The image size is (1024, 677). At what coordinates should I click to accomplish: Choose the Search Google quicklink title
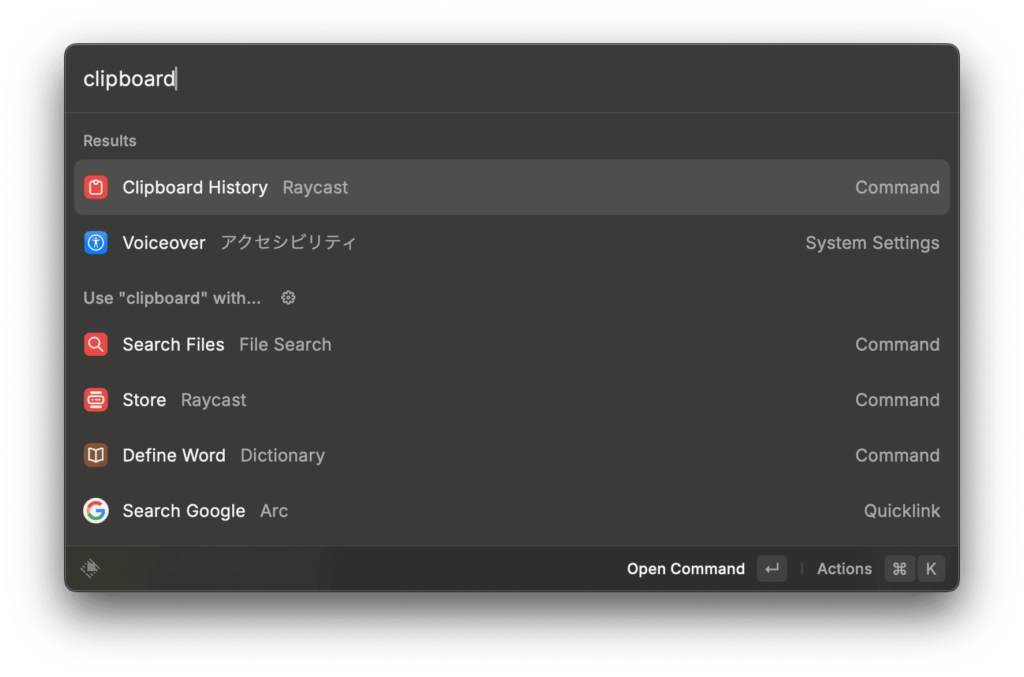pos(184,511)
